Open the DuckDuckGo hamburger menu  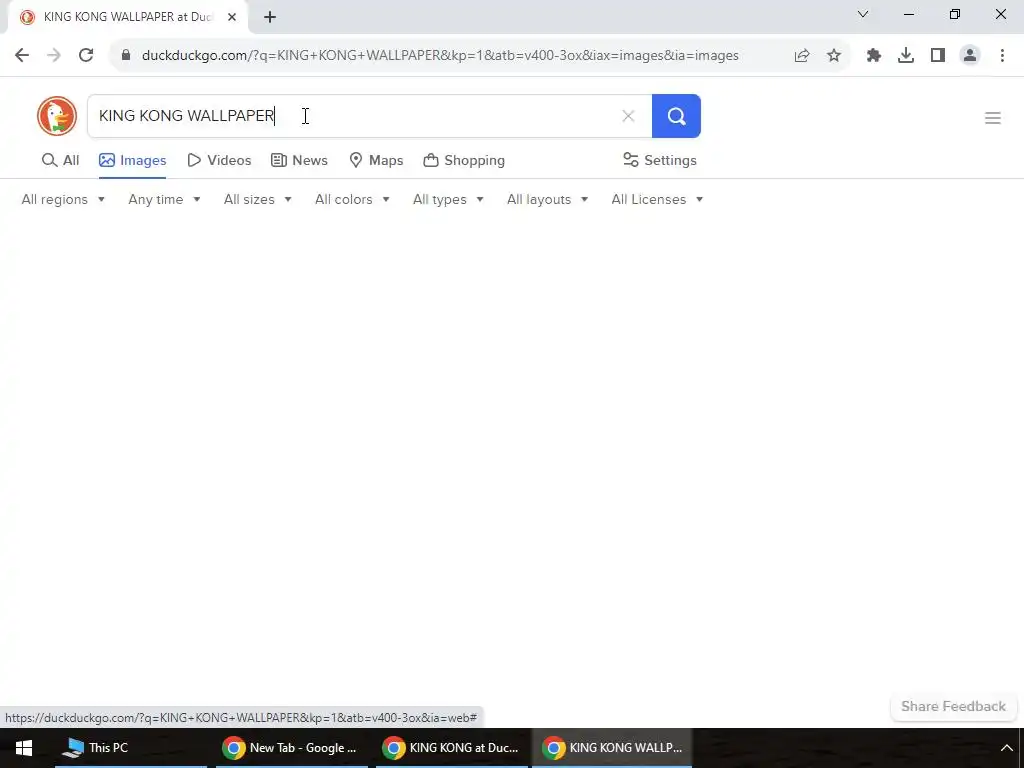tap(993, 118)
